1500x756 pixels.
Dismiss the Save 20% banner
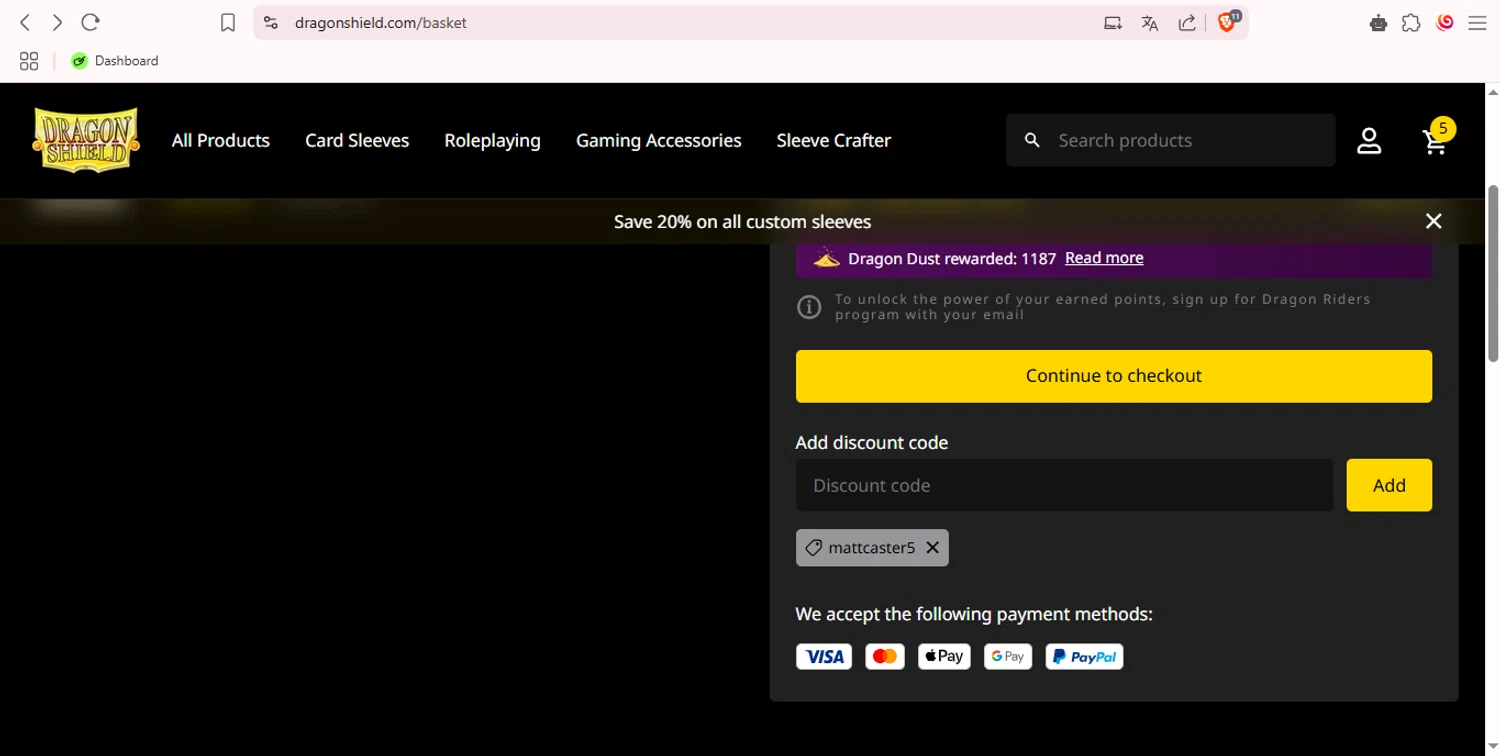pyautogui.click(x=1434, y=221)
